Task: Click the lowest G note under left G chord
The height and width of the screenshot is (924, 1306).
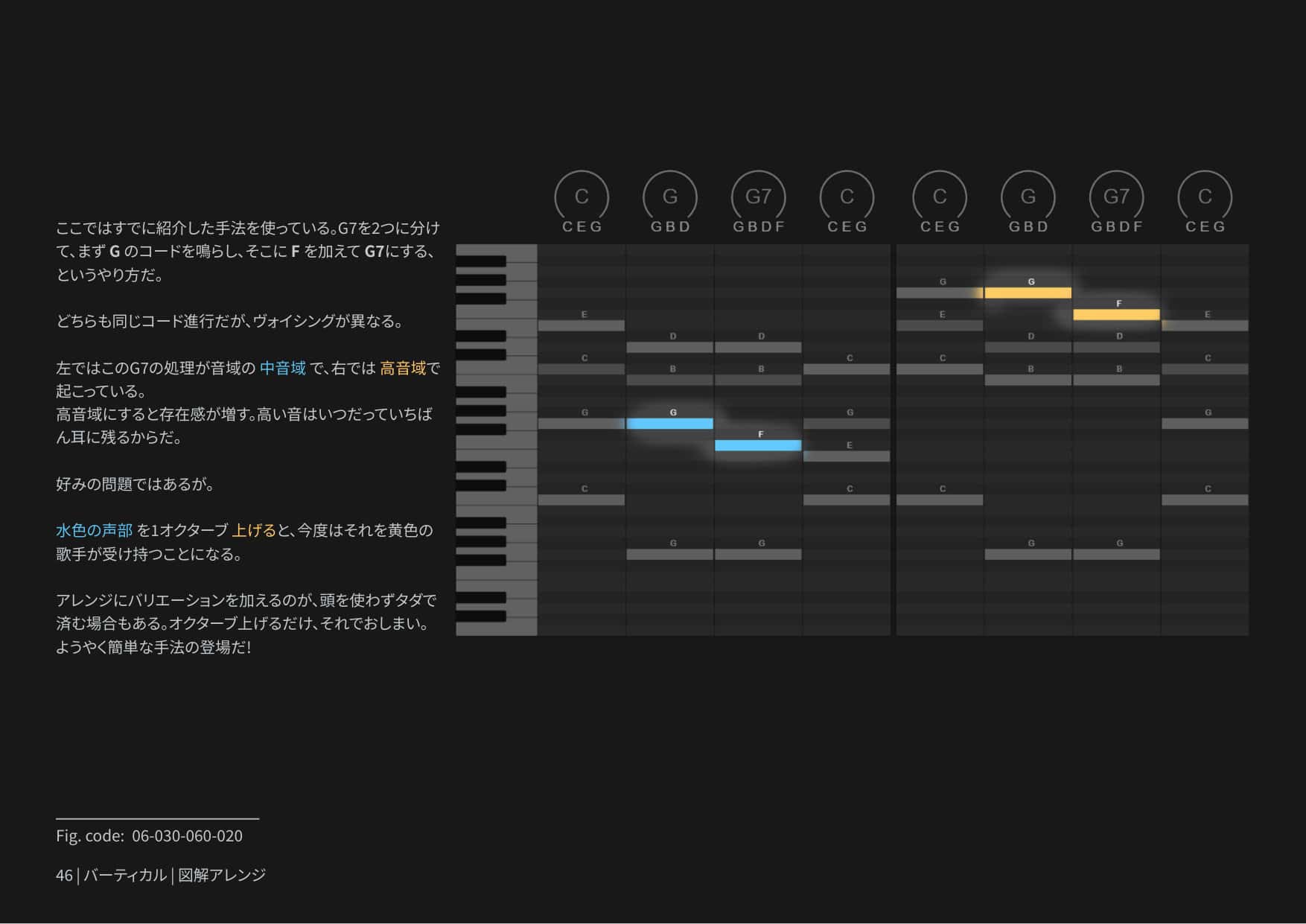Action: click(x=669, y=555)
